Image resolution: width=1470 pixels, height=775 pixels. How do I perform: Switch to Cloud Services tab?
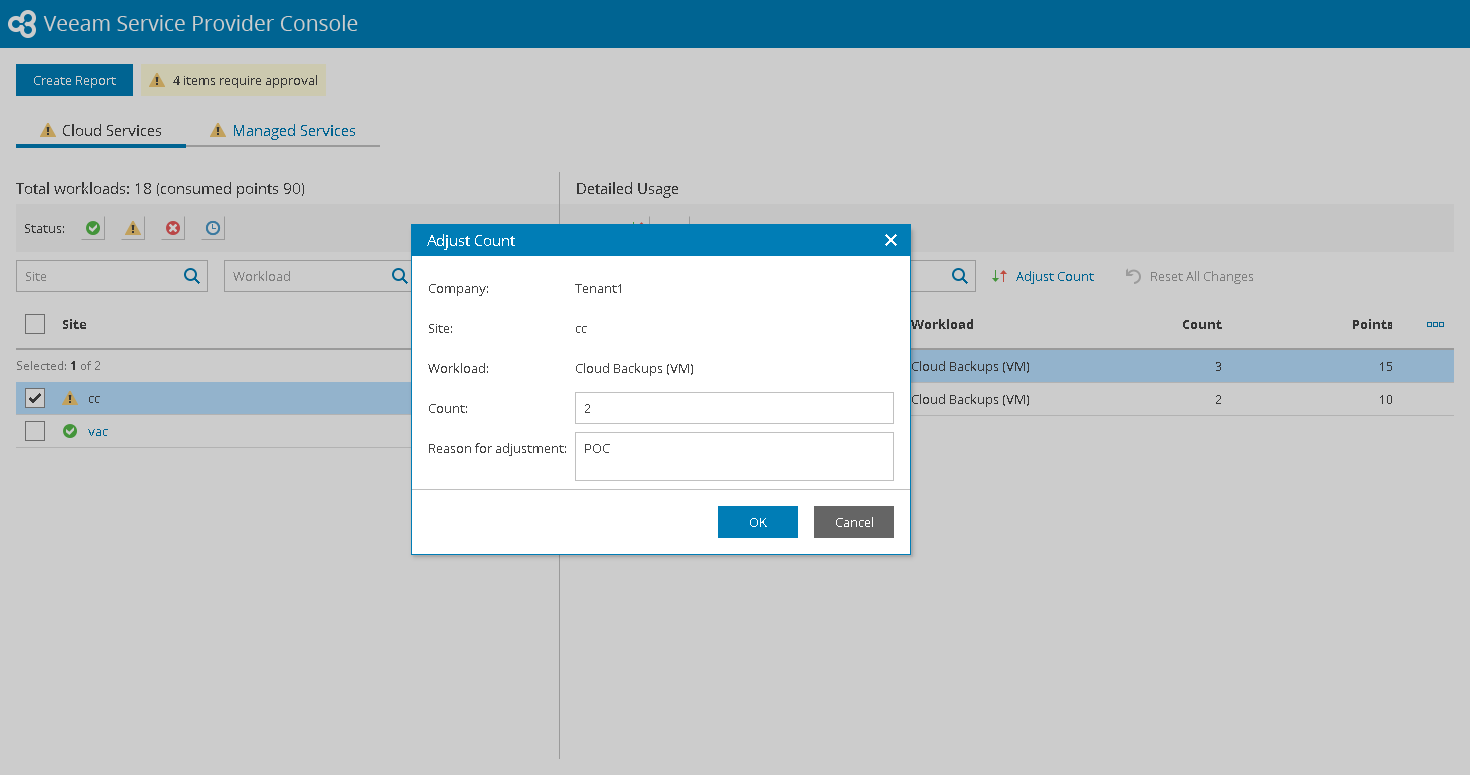click(x=101, y=131)
